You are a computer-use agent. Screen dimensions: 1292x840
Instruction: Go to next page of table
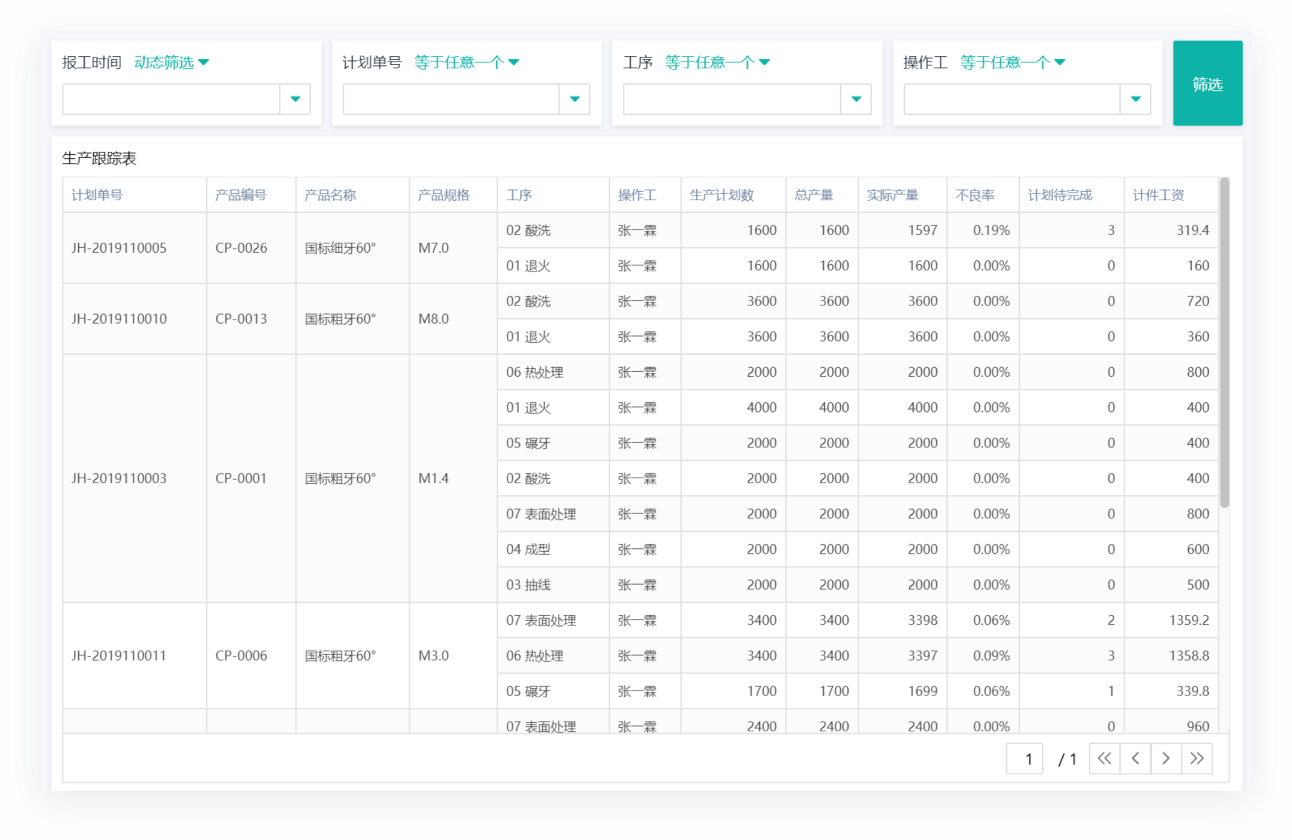1166,759
